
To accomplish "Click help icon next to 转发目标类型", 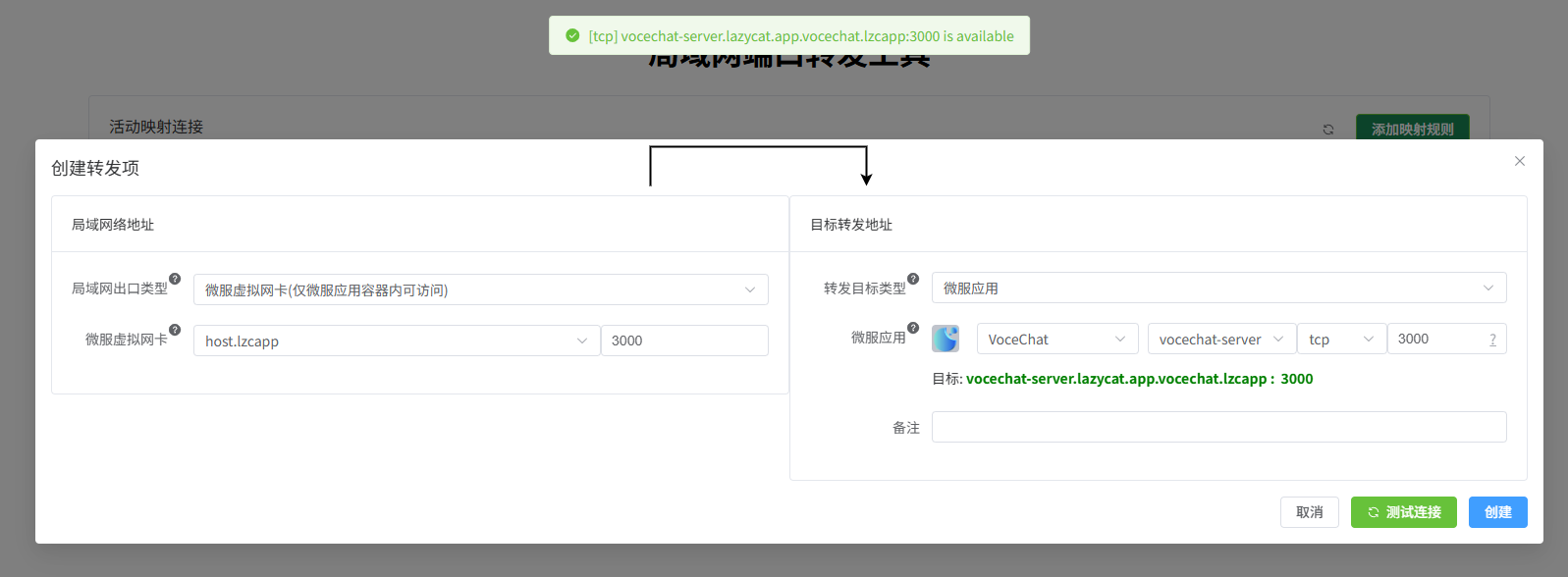I will click(x=913, y=279).
